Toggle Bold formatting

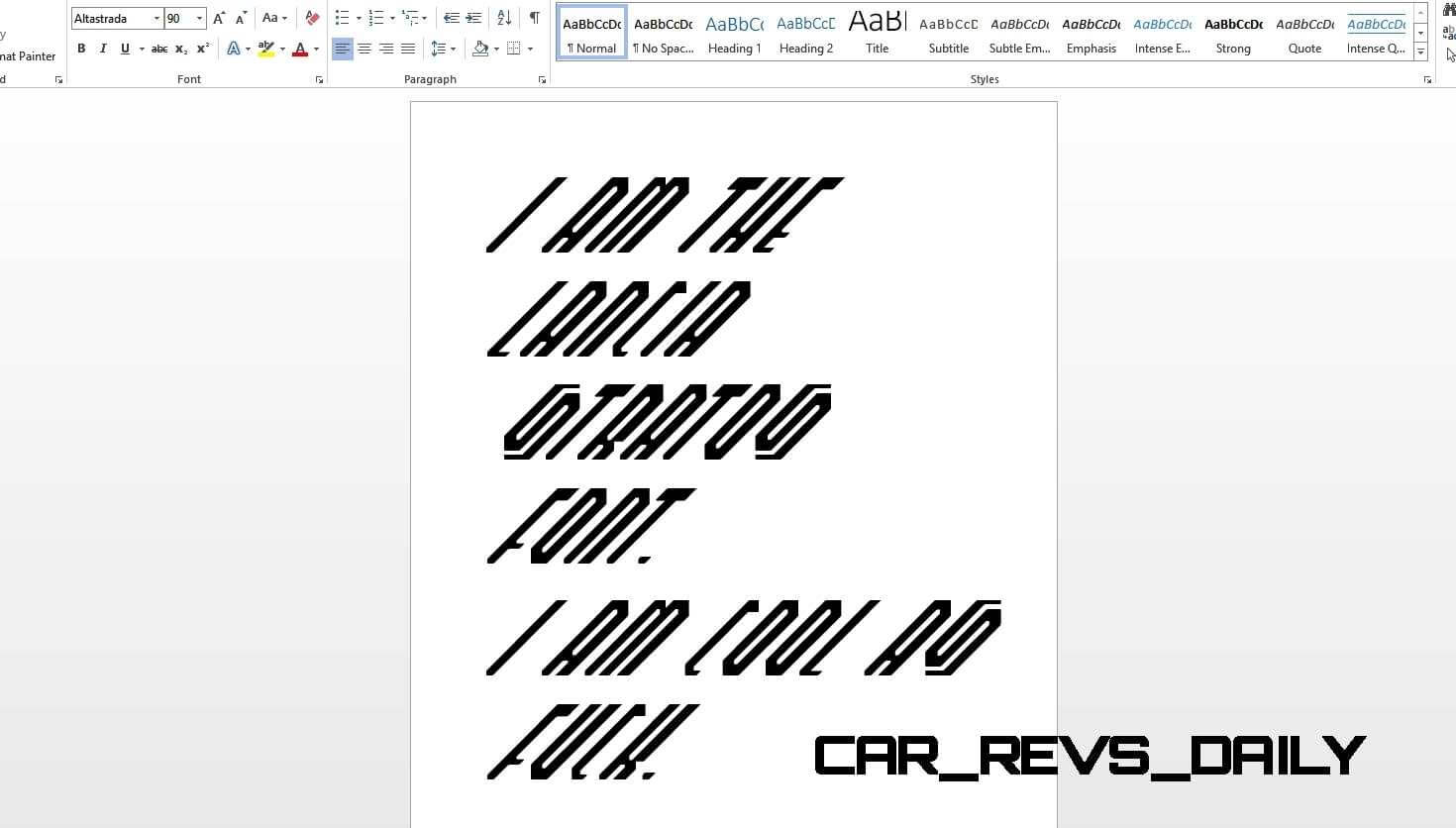click(81, 49)
